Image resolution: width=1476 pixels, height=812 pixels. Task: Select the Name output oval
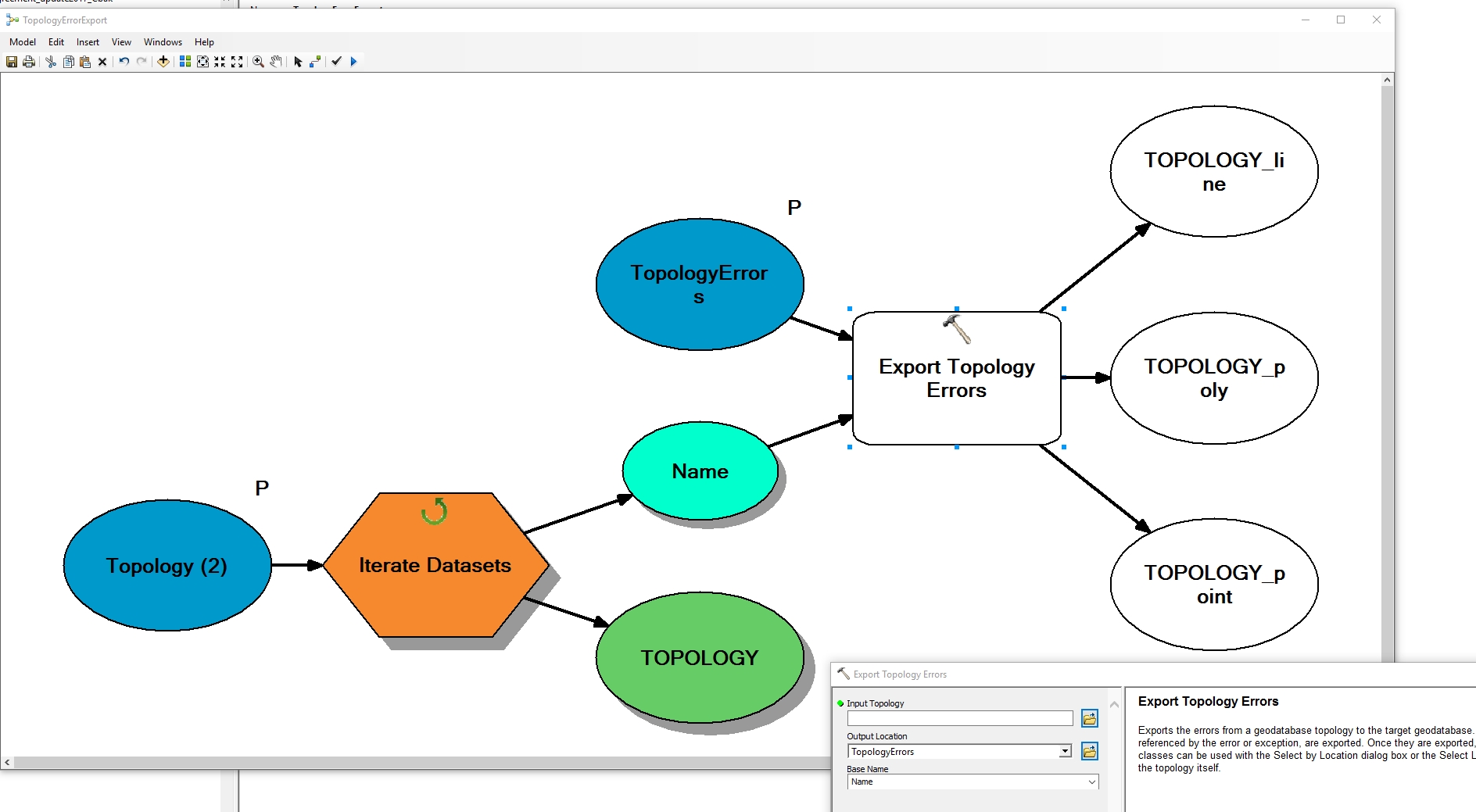click(x=700, y=471)
